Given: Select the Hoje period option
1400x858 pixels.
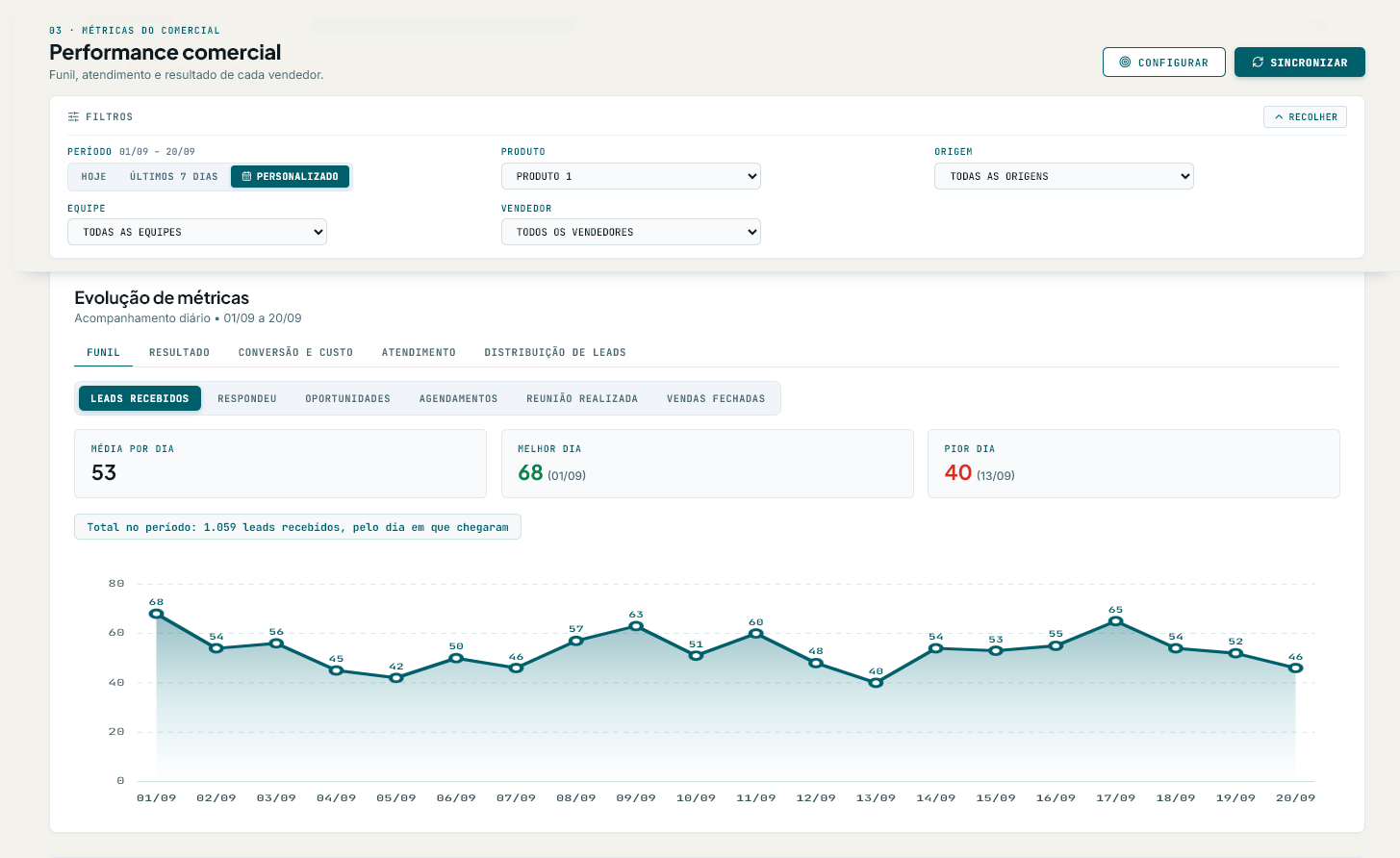Looking at the screenshot, I should coord(94,176).
